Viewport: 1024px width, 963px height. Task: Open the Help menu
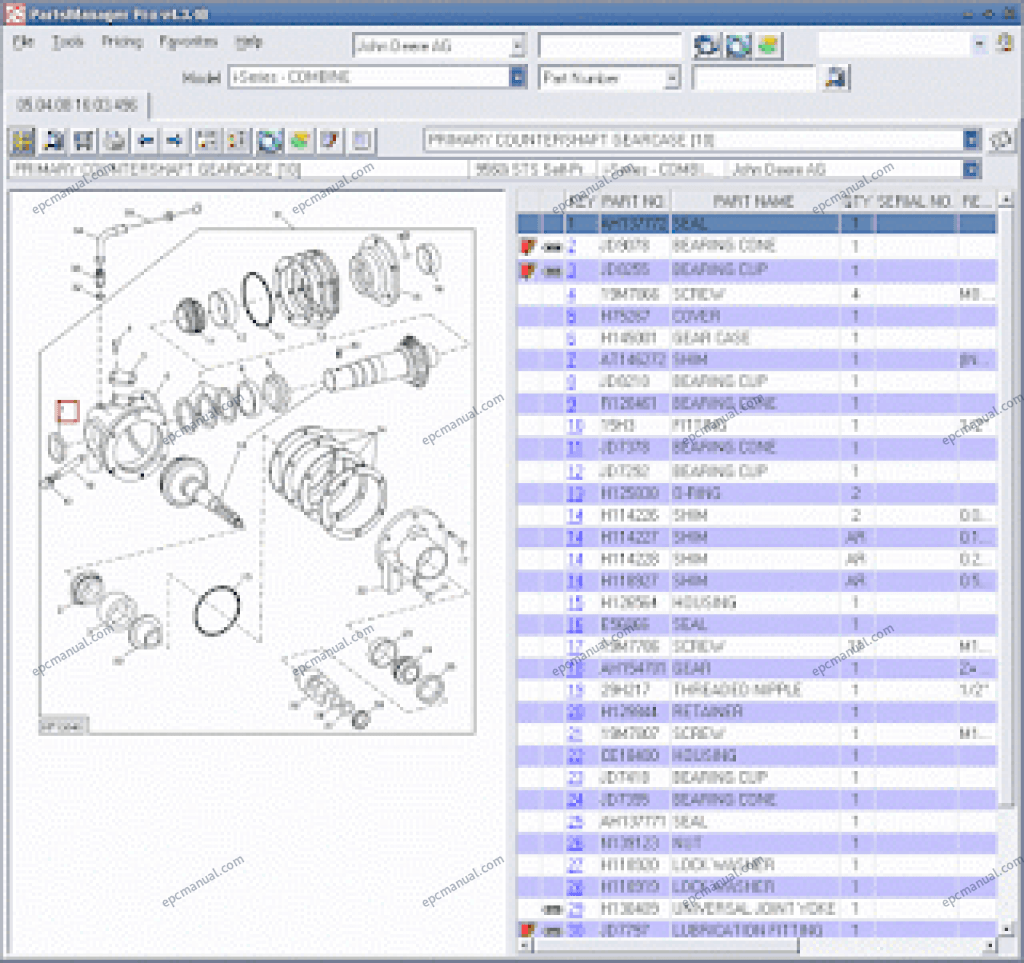pyautogui.click(x=249, y=42)
